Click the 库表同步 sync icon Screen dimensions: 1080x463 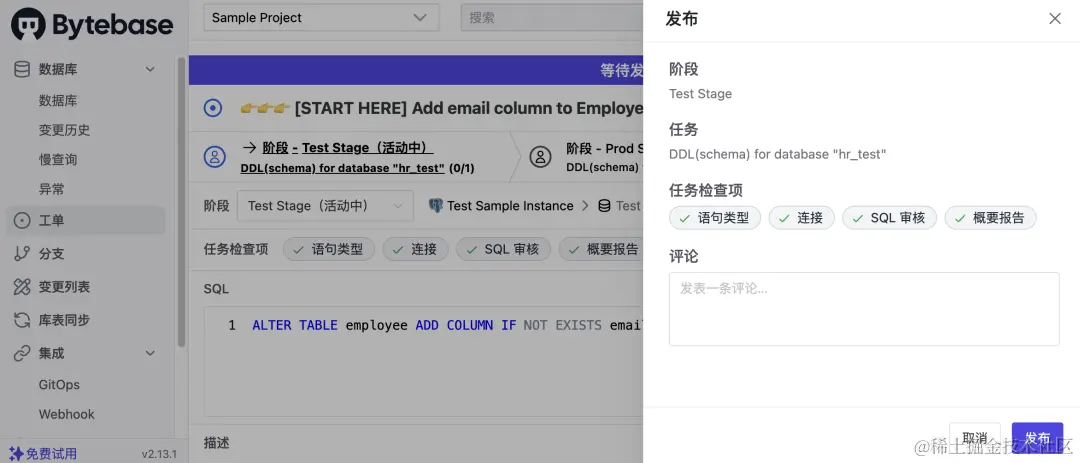coord(21,320)
